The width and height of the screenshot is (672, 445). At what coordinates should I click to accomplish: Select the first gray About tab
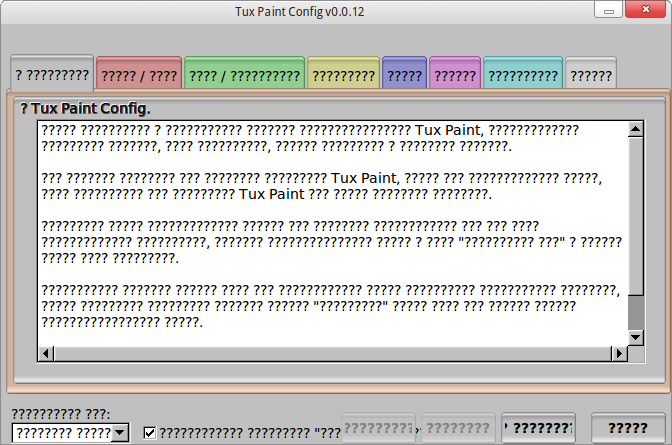pos(52,73)
